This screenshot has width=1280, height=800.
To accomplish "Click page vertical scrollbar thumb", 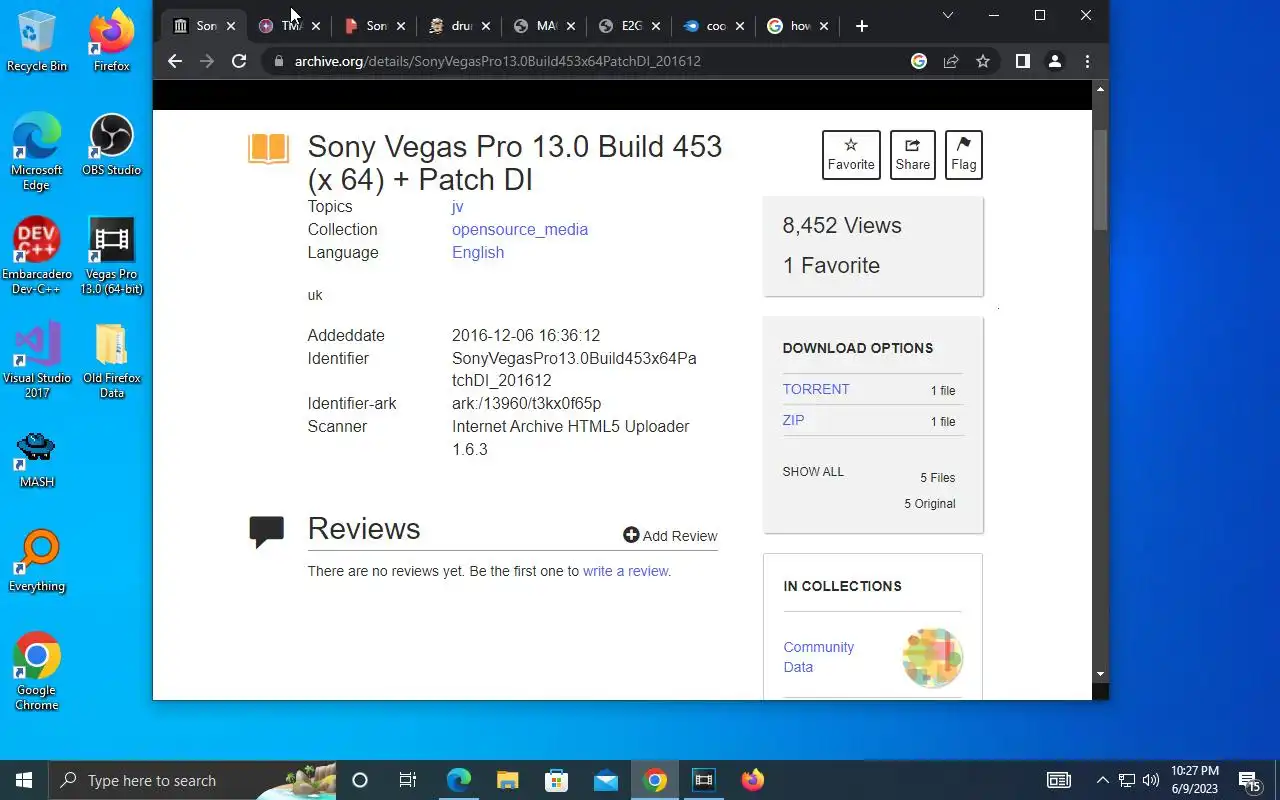I will tap(1100, 180).
